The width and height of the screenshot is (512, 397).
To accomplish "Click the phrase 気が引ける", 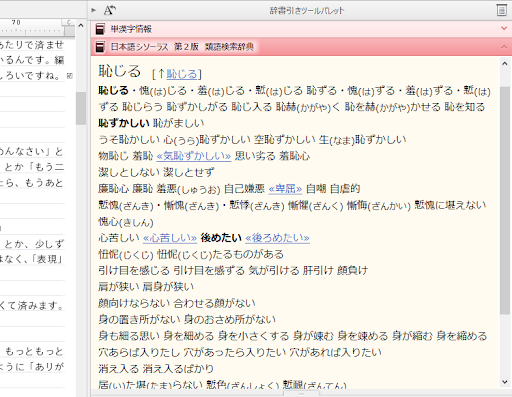I will 274,270.
